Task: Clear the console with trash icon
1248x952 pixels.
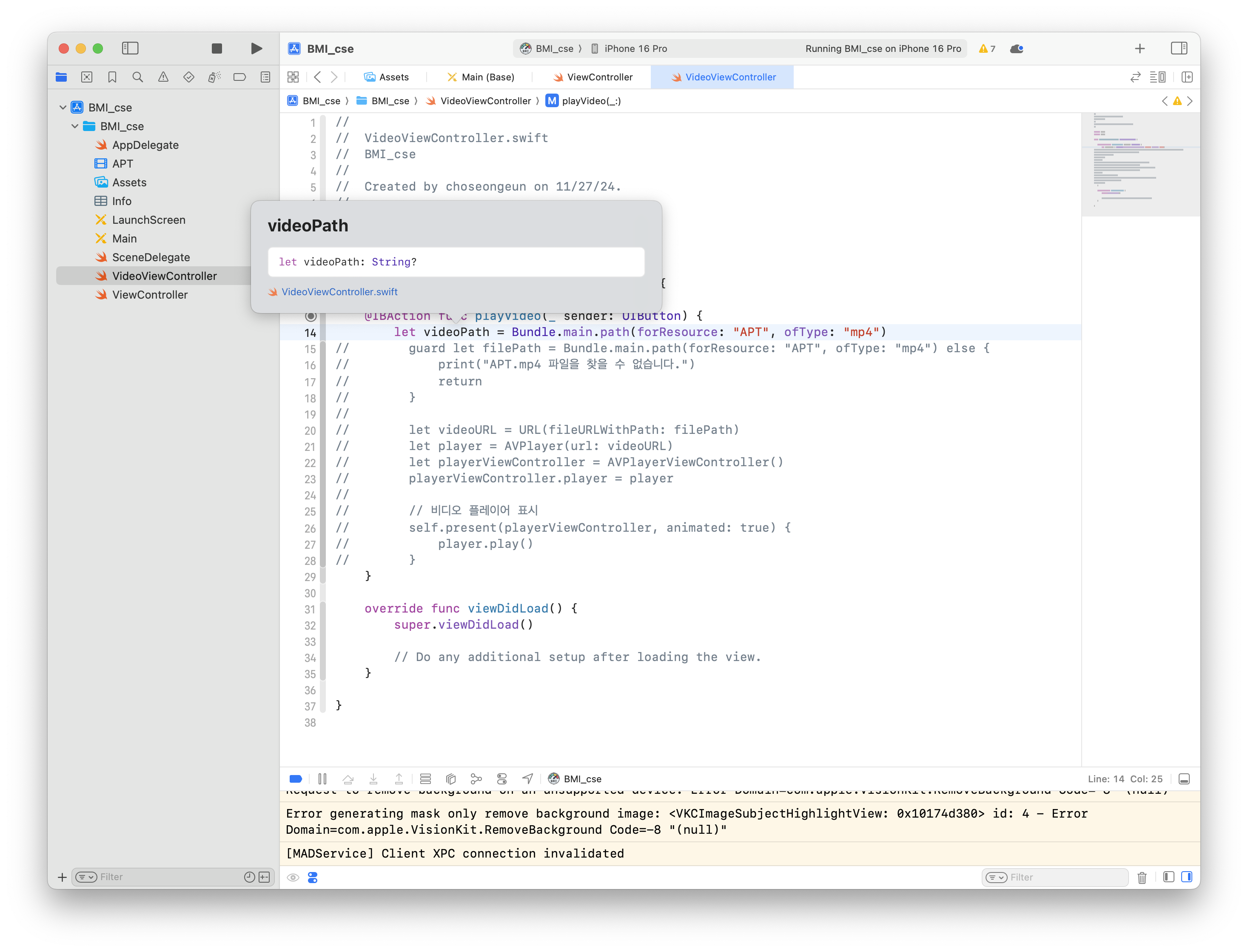Action: tap(1142, 878)
